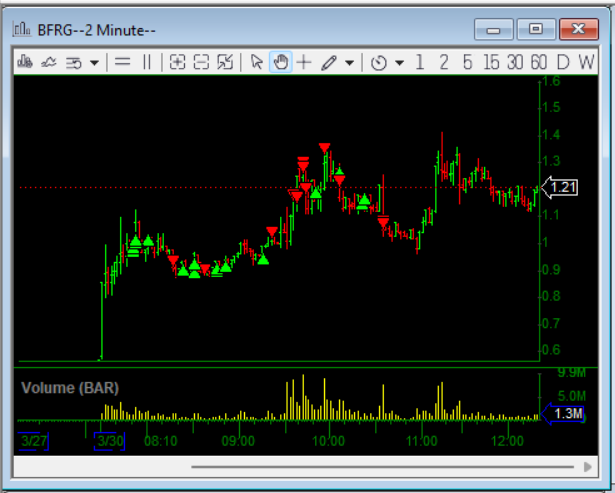
Task: Click the zoom out icon
Action: coord(201,62)
